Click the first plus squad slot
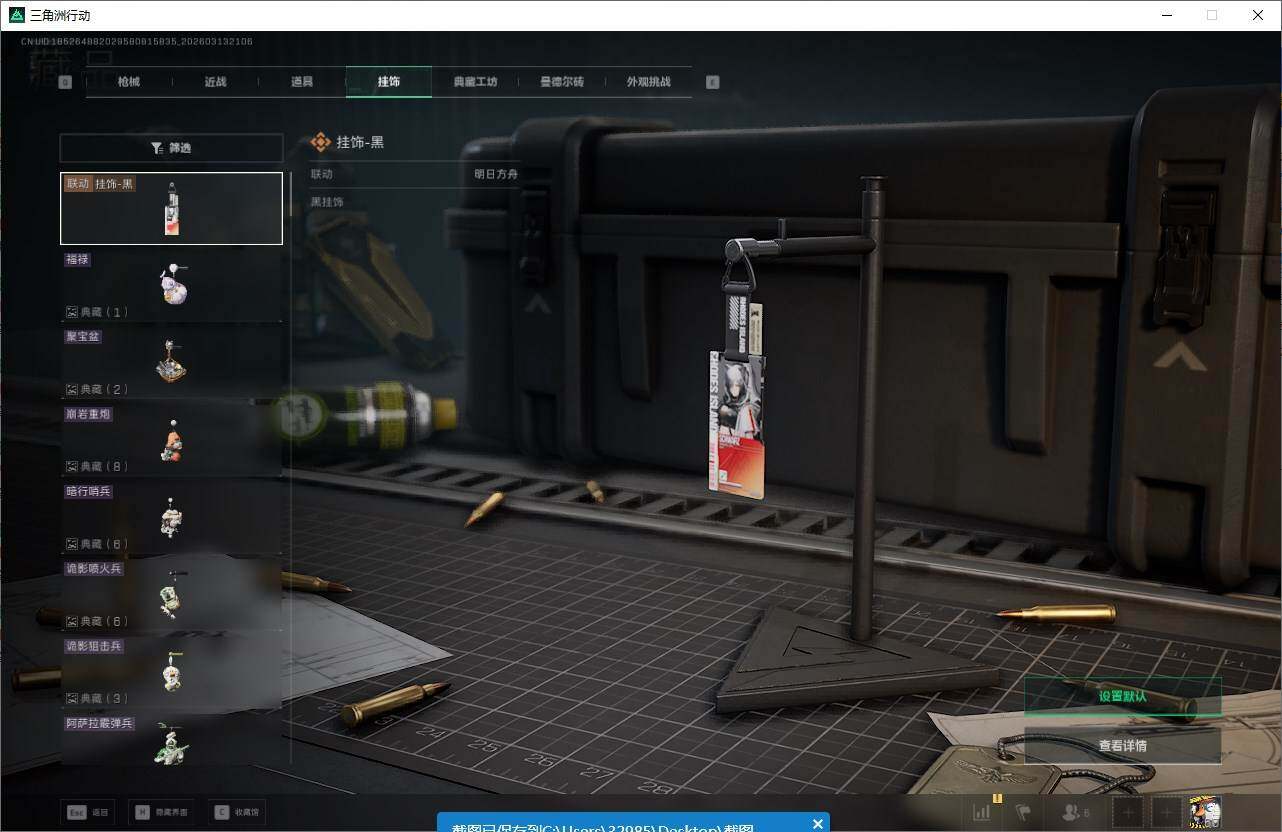The image size is (1282, 832). 1128,813
